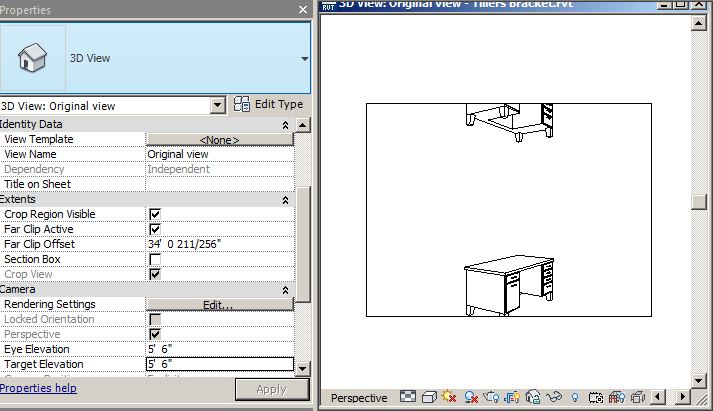Open the Detail Level control
713x411 pixels.
pos(407,397)
